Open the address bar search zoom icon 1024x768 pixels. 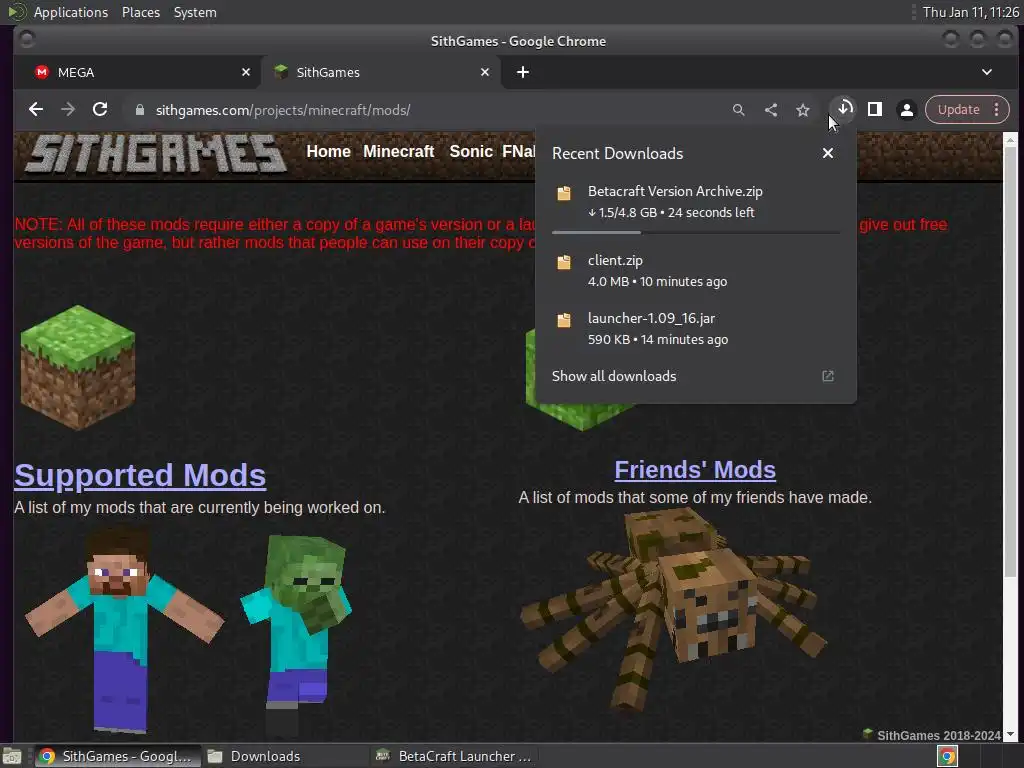[739, 110]
